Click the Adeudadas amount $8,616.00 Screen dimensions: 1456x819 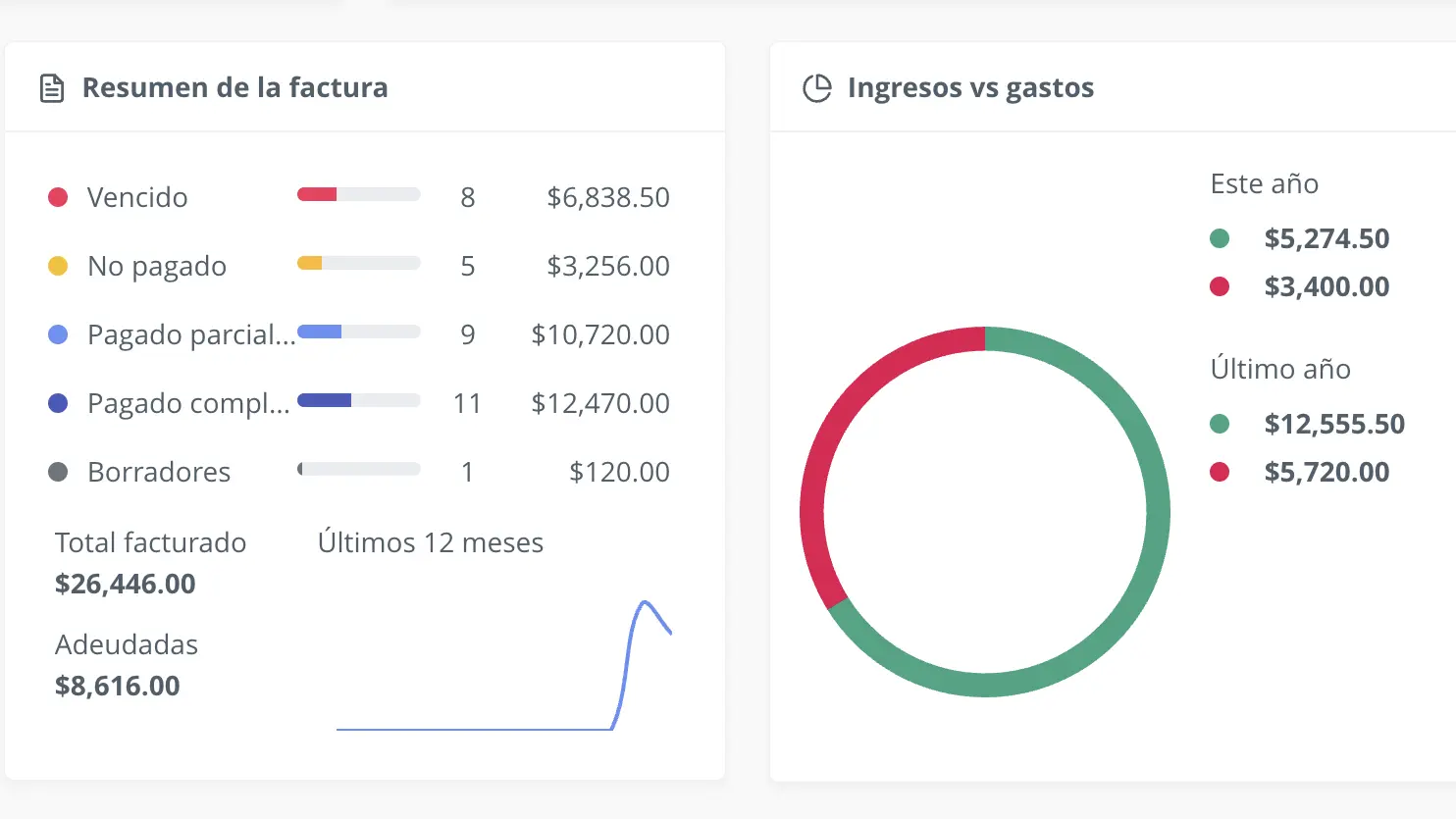(x=117, y=685)
